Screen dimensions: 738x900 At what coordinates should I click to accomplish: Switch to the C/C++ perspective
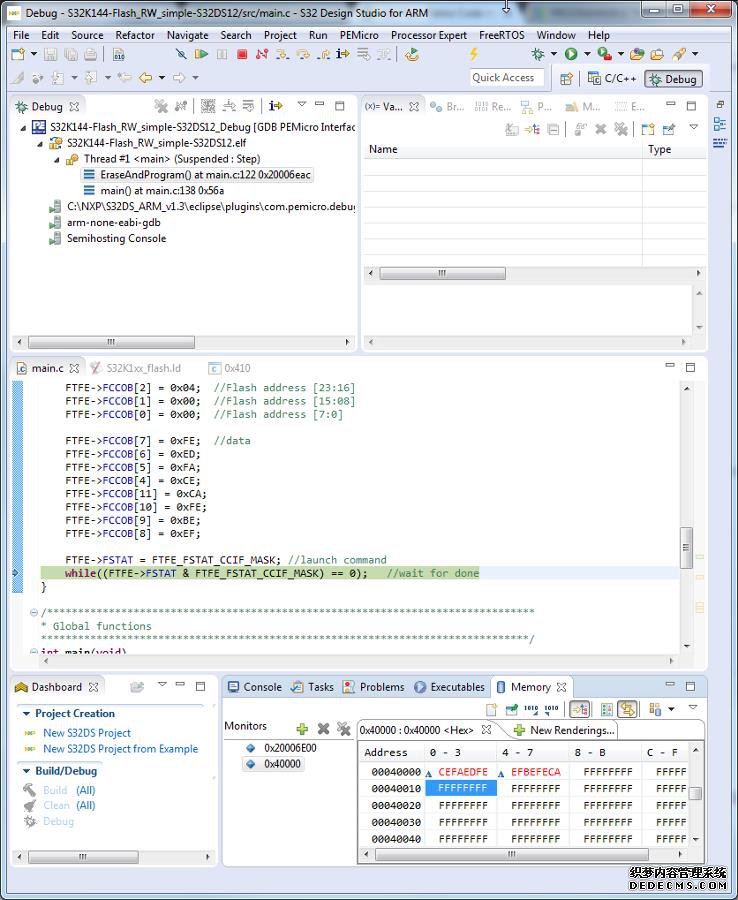(x=612, y=79)
